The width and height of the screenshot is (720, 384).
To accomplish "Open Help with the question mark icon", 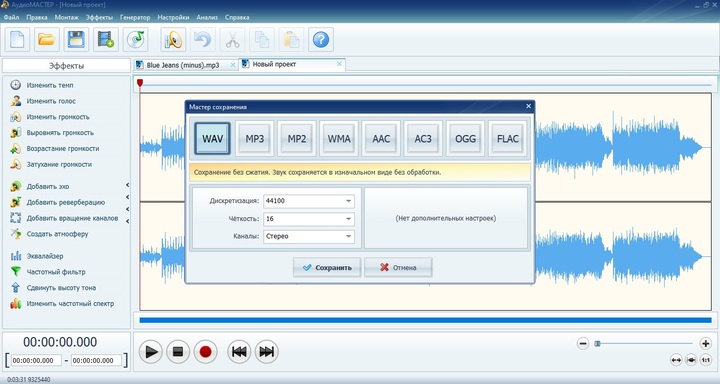I will tap(321, 40).
